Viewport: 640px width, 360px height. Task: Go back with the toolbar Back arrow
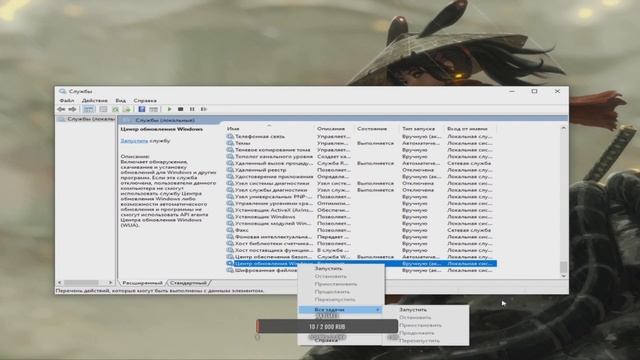point(61,109)
